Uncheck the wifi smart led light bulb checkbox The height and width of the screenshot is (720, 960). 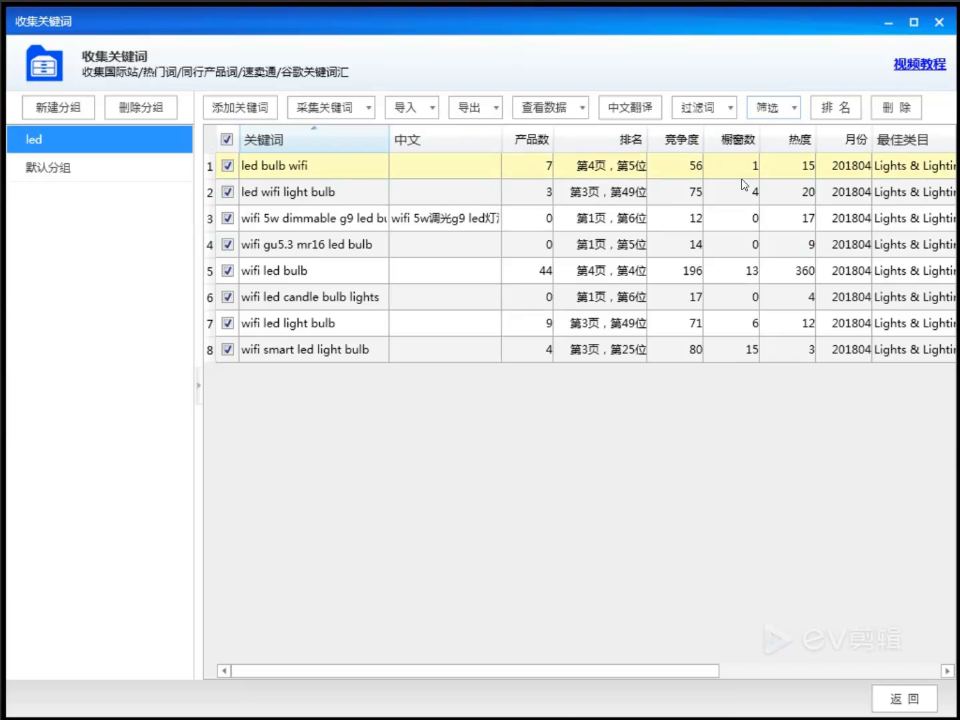pyautogui.click(x=227, y=350)
